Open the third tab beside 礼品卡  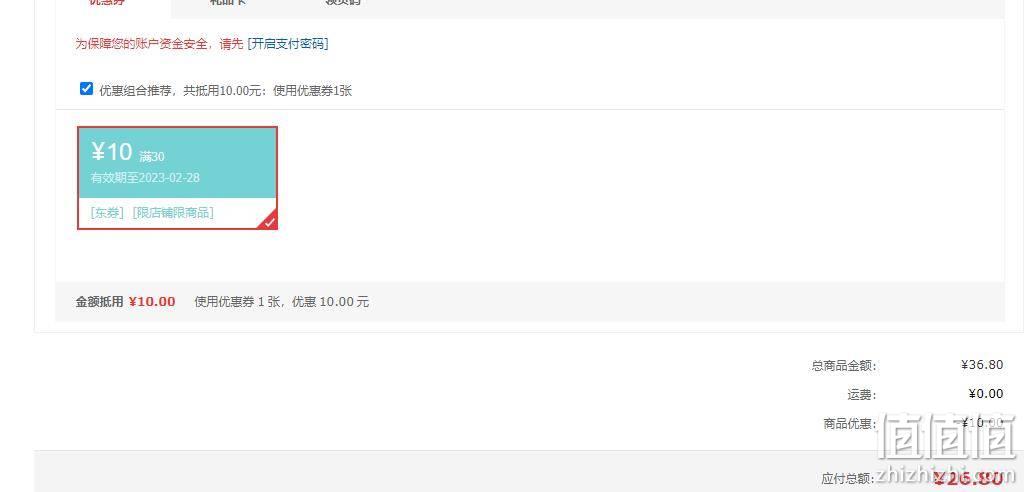point(343,3)
